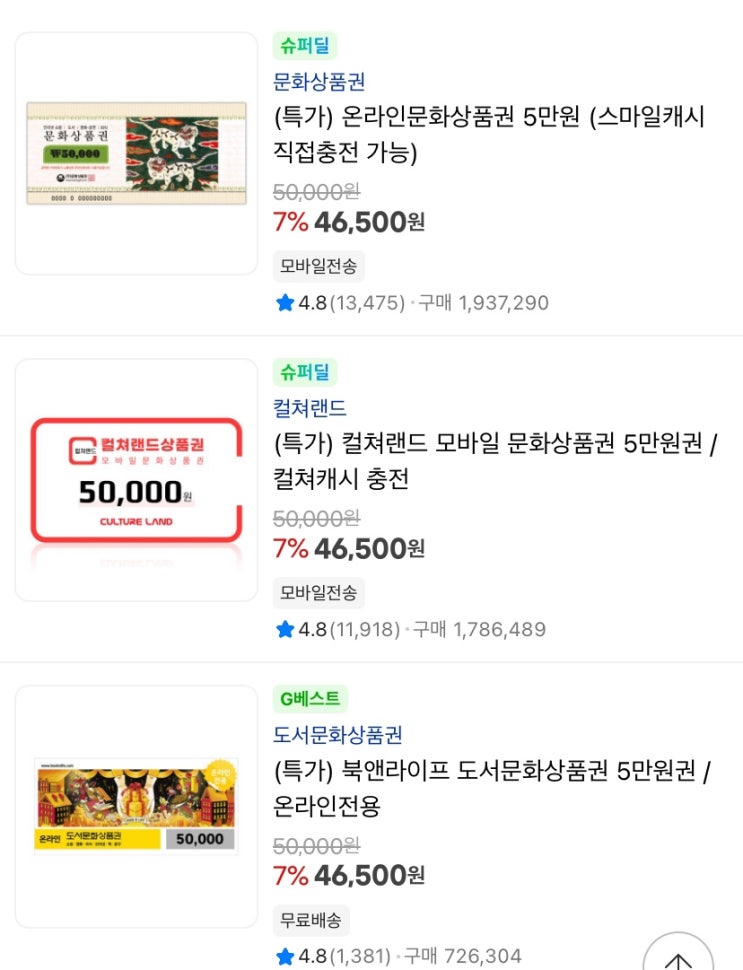
Task: Tap the 무료배송 tag on 북앤라이프 item
Action: [x=311, y=920]
